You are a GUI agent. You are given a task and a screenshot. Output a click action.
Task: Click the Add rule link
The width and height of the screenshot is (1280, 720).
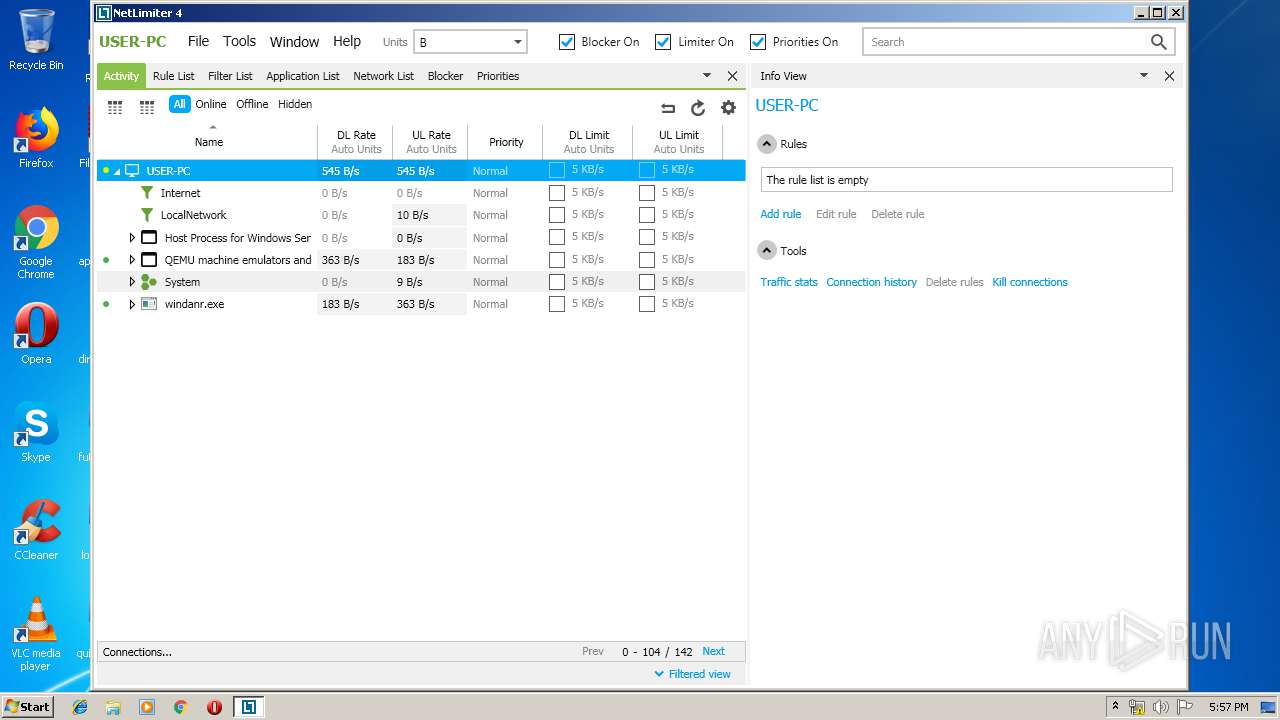point(780,214)
